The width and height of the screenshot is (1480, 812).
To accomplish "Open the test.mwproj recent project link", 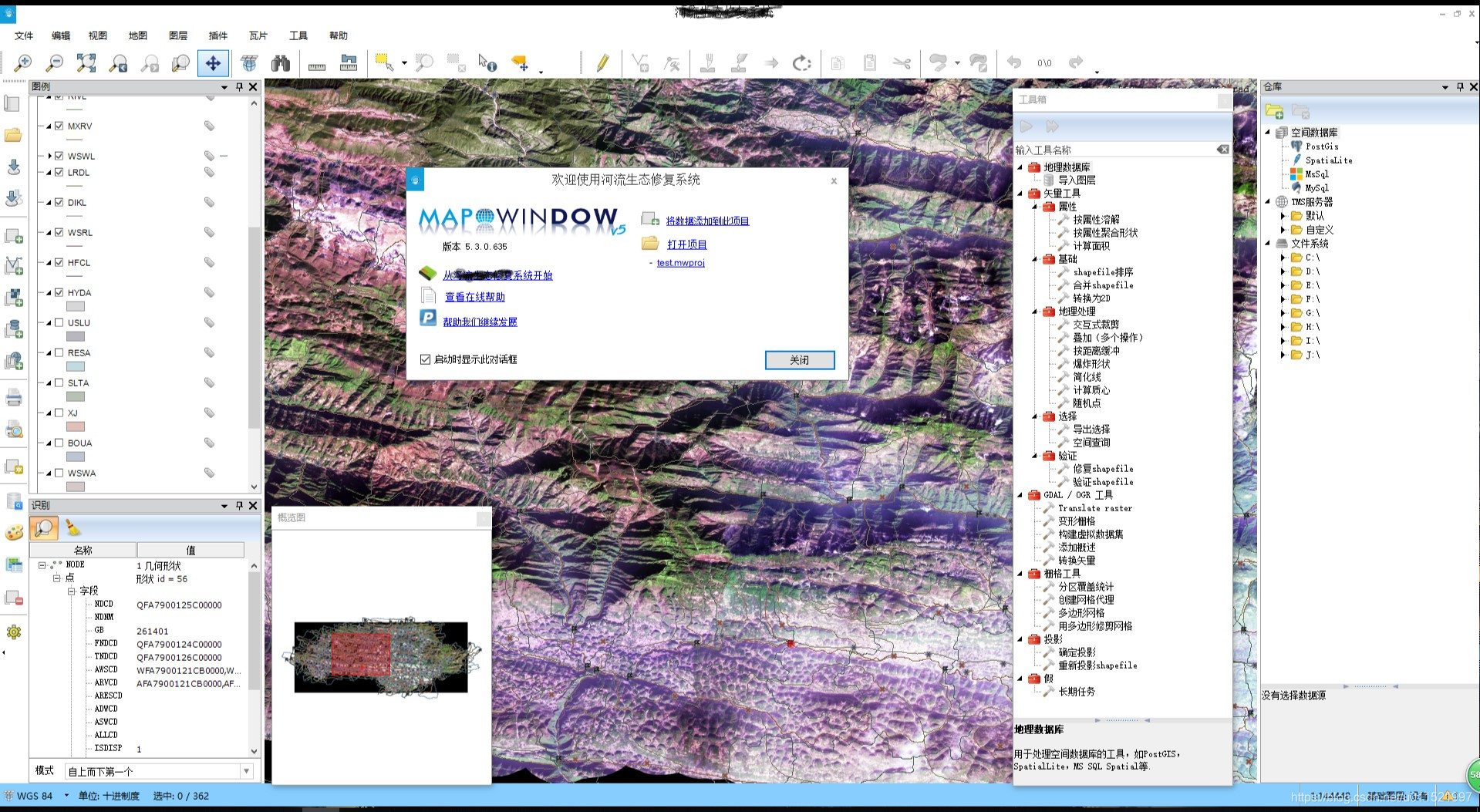I will 679,263.
